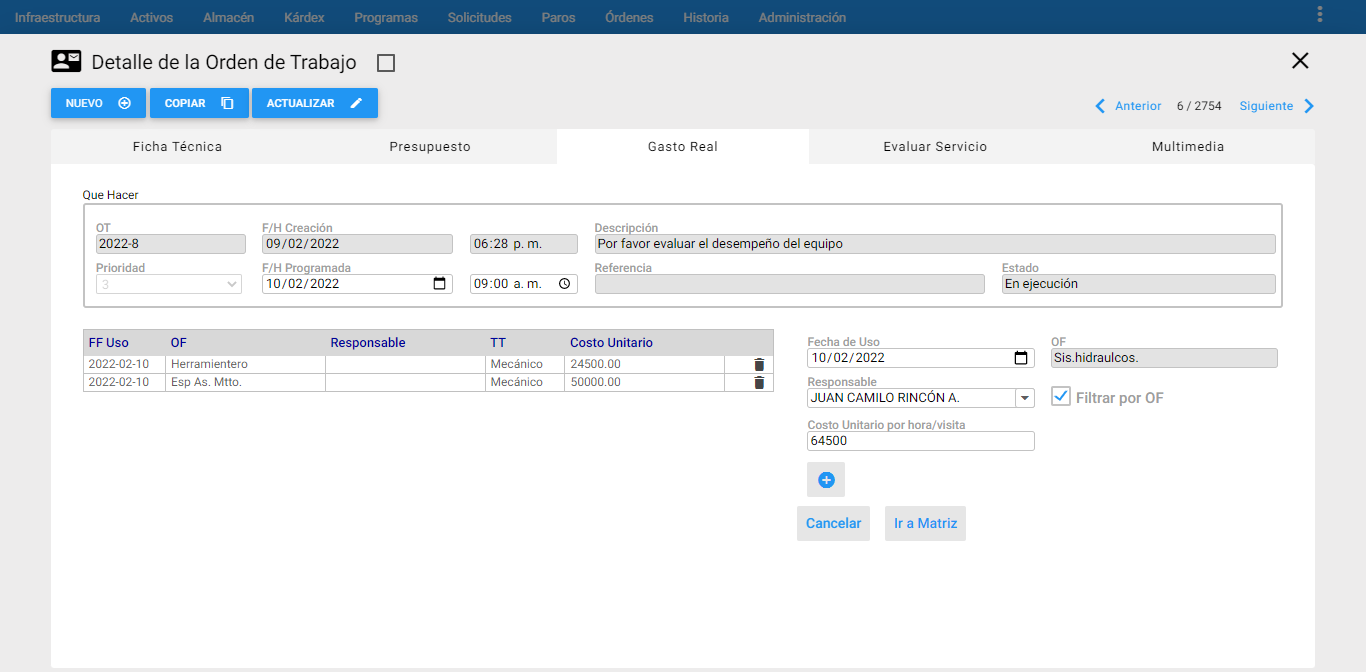
Task: Click the OF field showing Sis.hidraulcos.
Action: (1165, 358)
